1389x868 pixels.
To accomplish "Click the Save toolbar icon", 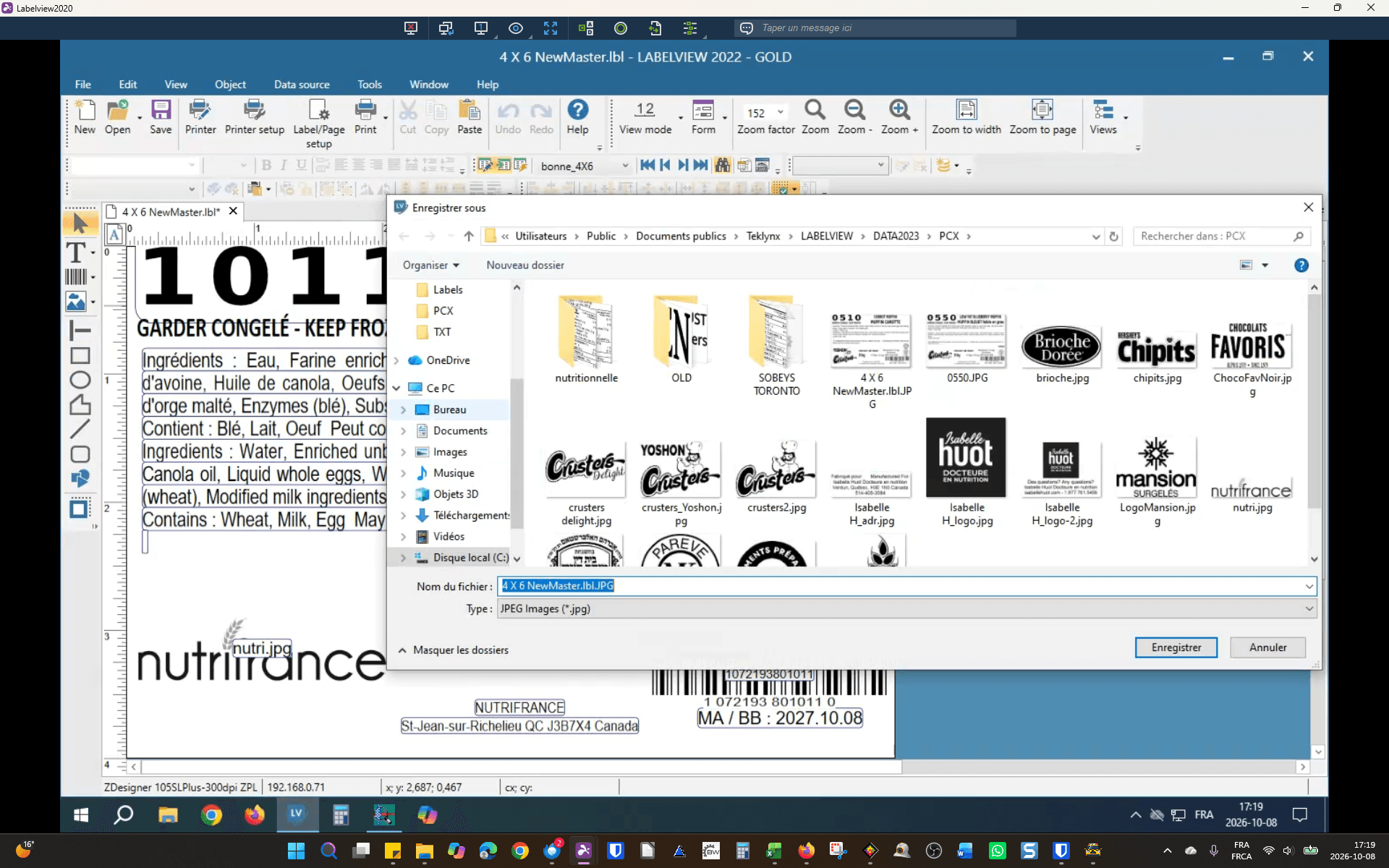I will pyautogui.click(x=161, y=118).
